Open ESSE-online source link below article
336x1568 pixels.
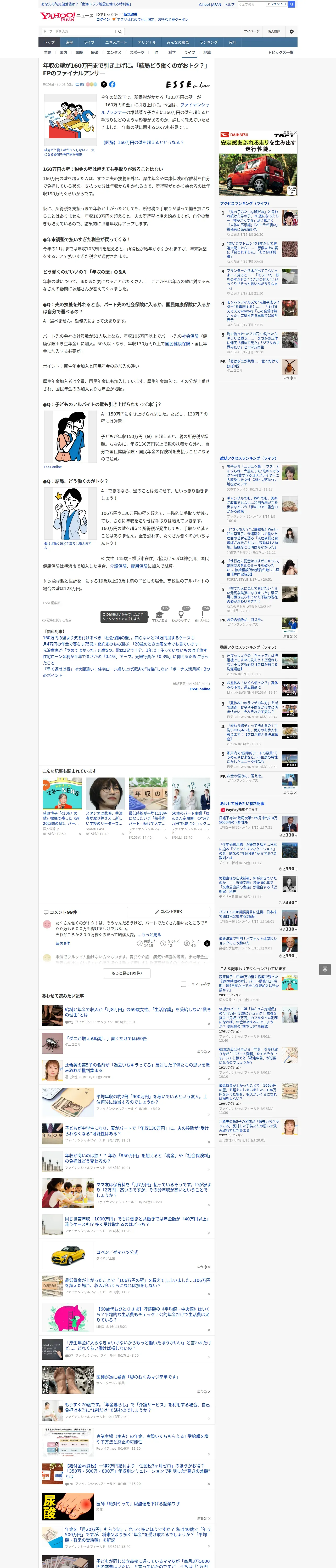coord(199,689)
